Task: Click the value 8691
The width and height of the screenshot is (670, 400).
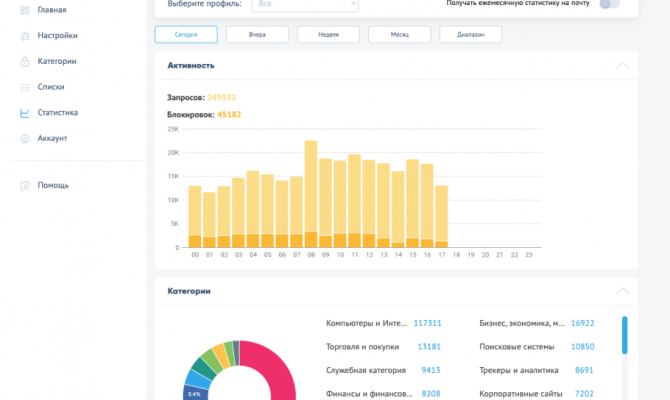Action: 584,370
